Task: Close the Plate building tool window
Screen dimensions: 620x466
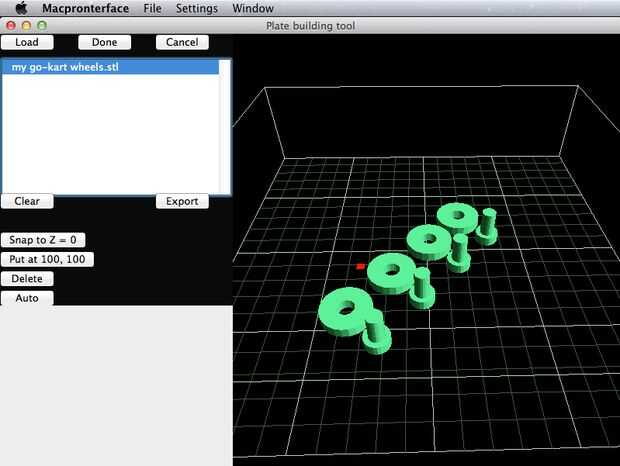Action: 11,26
